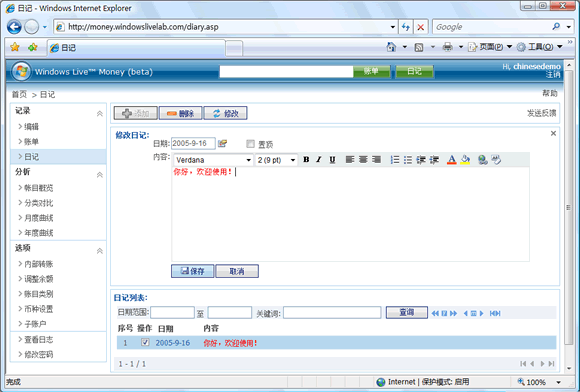
Task: Click the 保存 save button
Action: pyautogui.click(x=192, y=271)
